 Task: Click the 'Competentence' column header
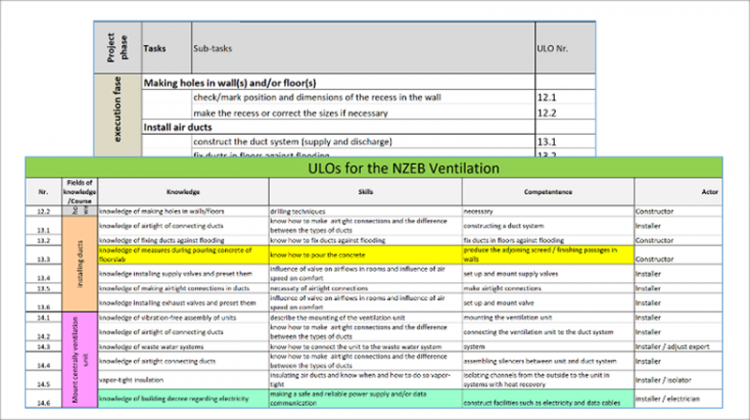point(546,190)
